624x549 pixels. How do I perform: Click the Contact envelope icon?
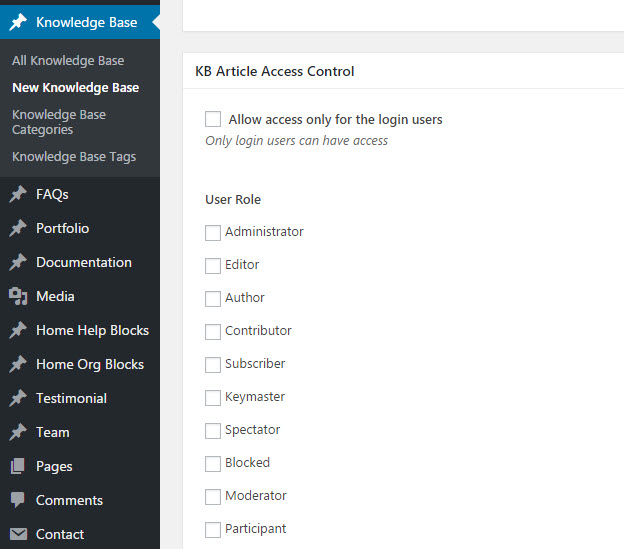17,535
